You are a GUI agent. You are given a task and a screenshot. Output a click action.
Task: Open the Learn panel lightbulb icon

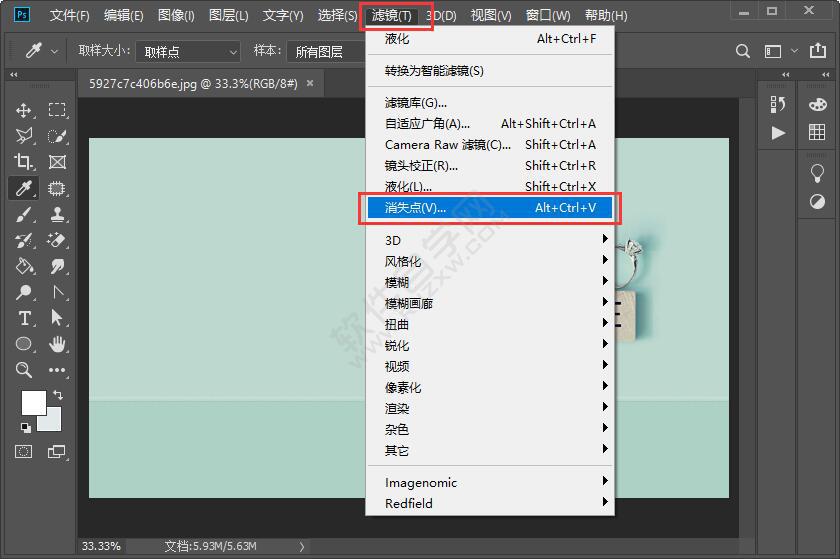tap(818, 173)
